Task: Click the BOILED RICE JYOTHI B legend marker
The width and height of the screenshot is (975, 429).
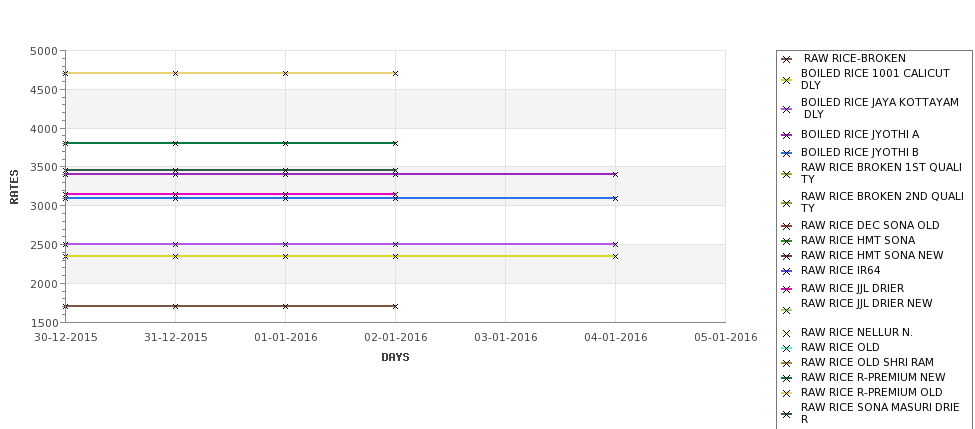Action: [x=786, y=154]
